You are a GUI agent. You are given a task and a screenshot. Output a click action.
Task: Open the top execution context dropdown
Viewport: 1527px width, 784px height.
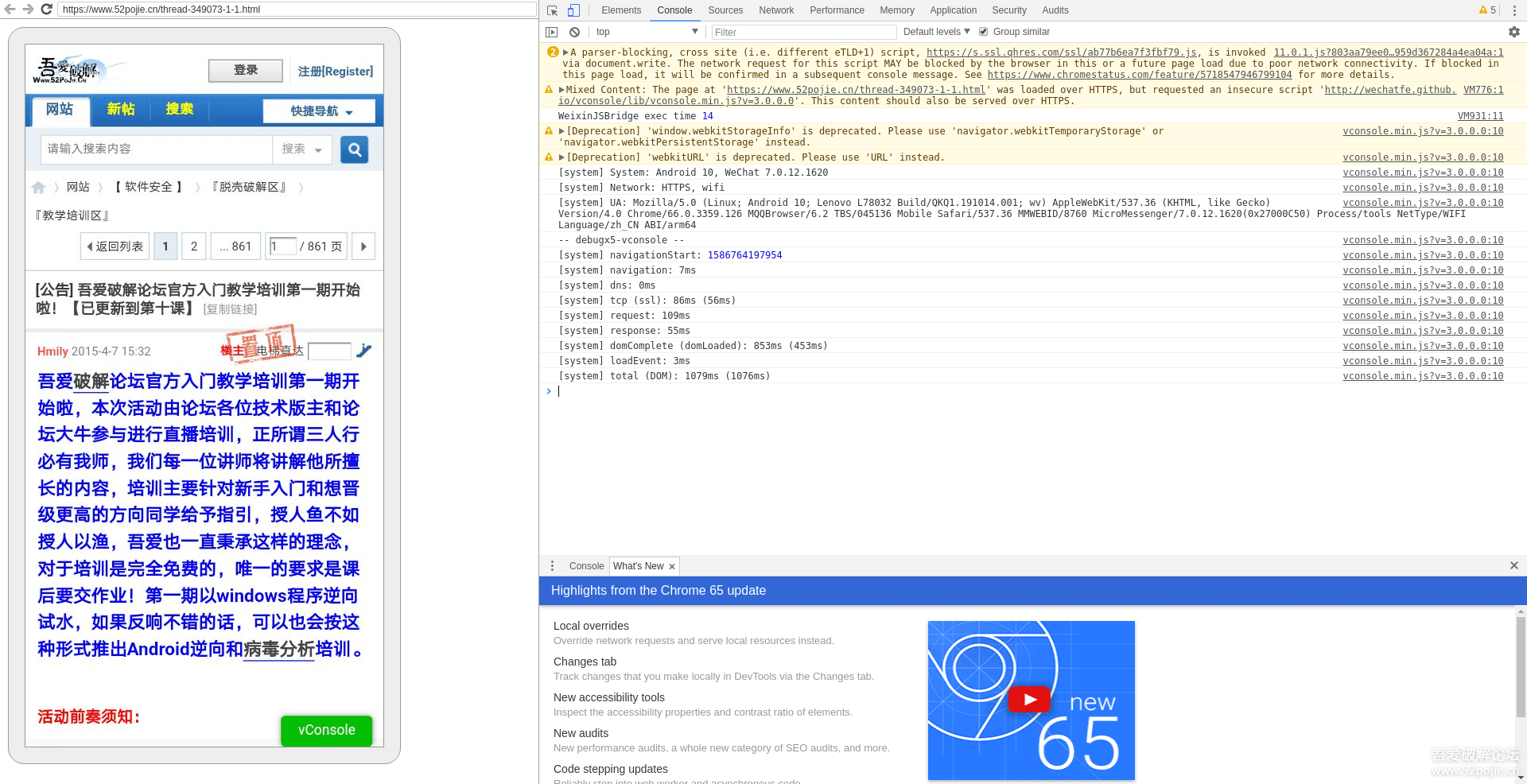click(647, 32)
